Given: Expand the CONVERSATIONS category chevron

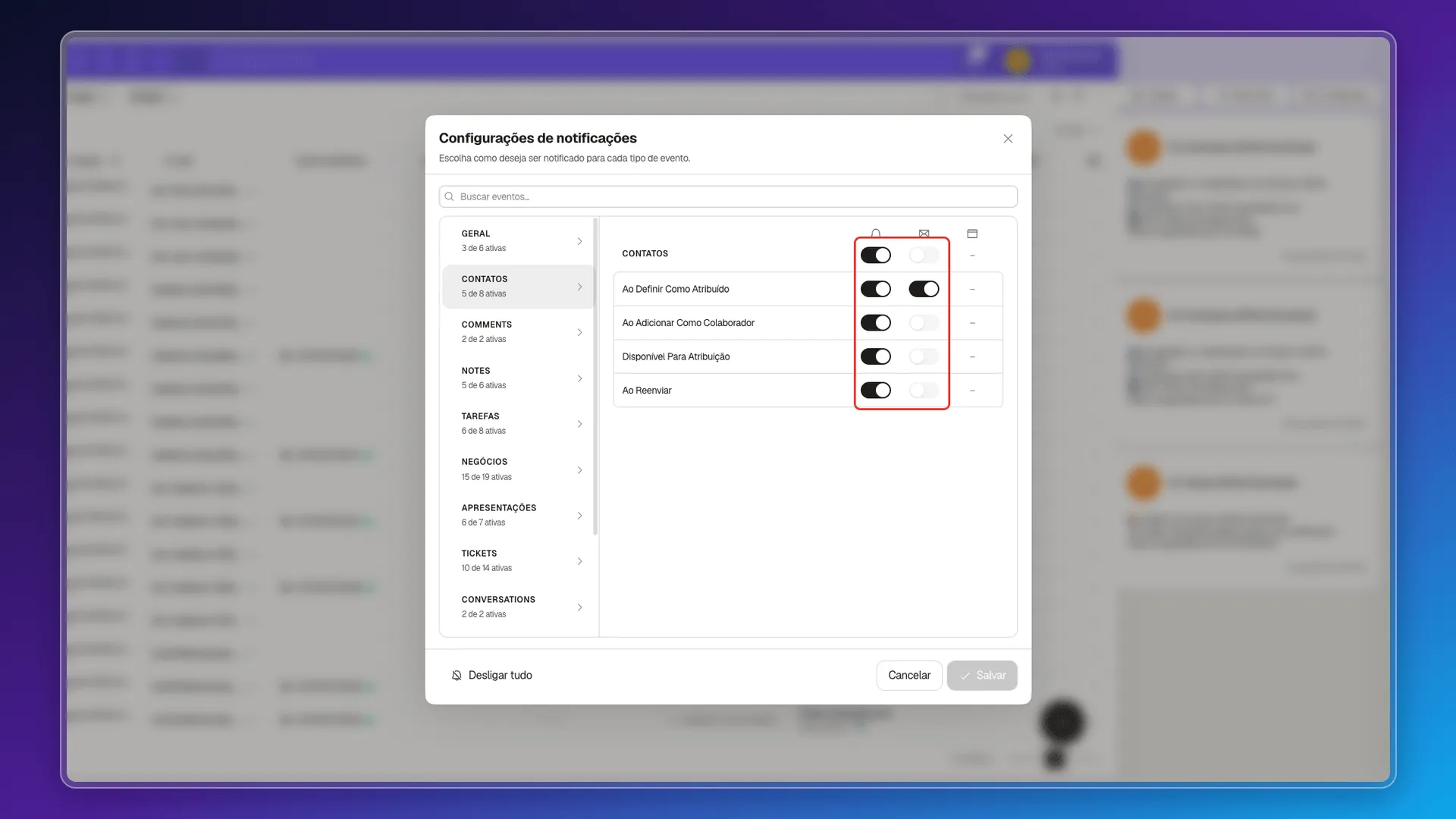Looking at the screenshot, I should pyautogui.click(x=579, y=607).
